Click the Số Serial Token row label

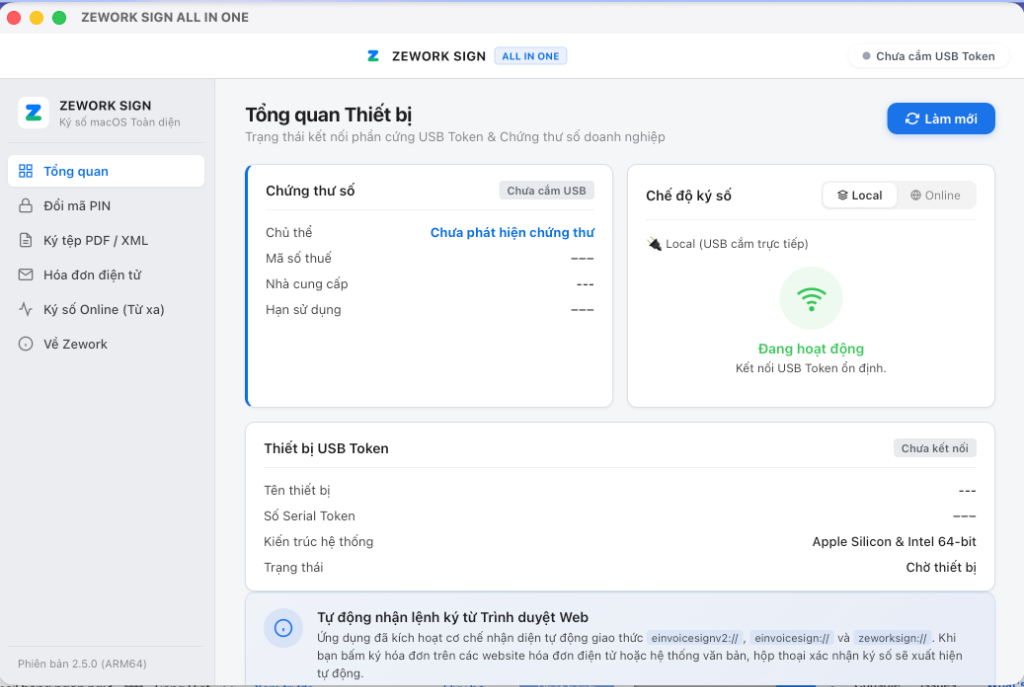tap(310, 516)
